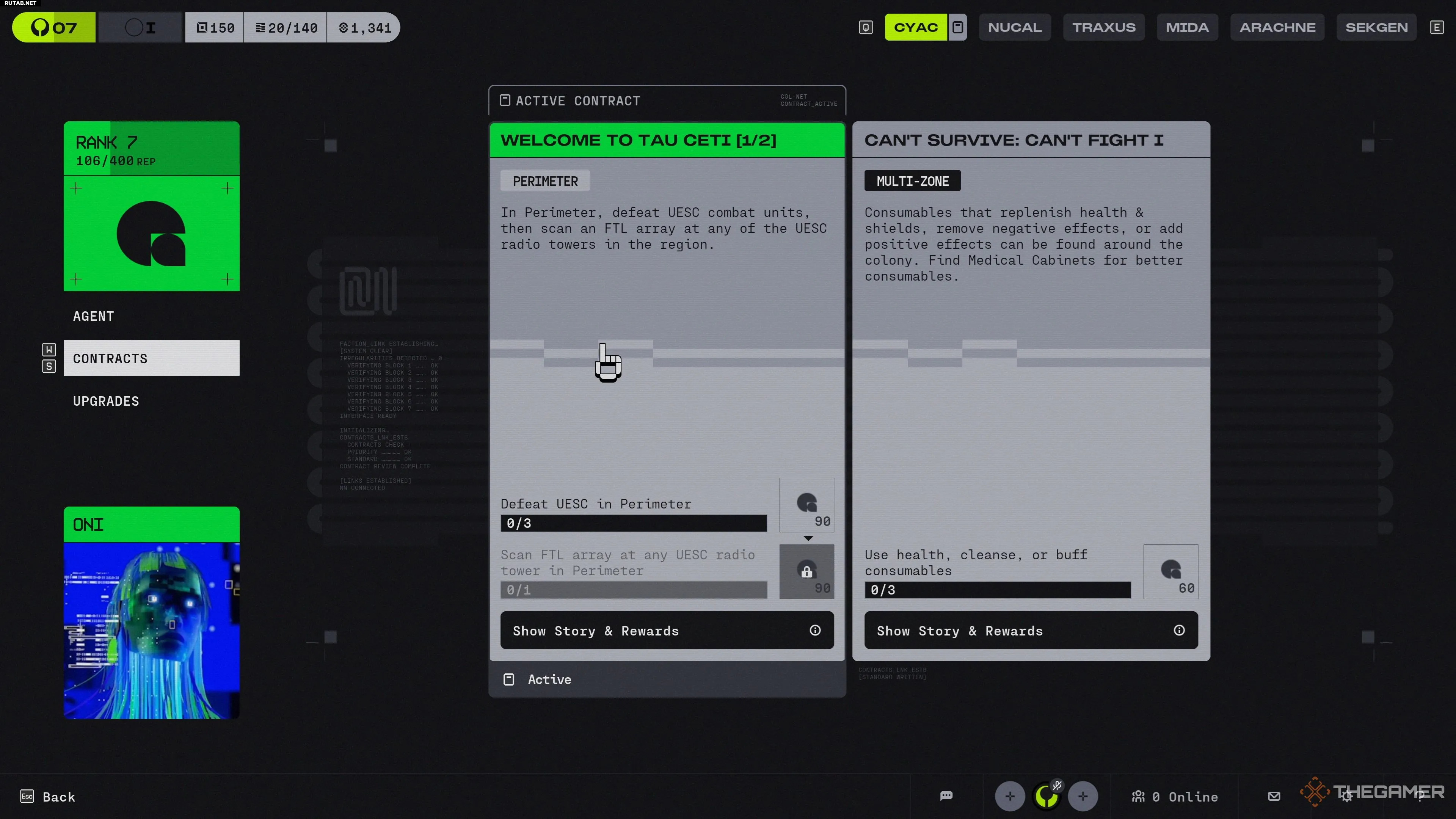Click the CYAC contract clipboard icon
Image resolution: width=1456 pixels, height=819 pixels.
click(957, 27)
